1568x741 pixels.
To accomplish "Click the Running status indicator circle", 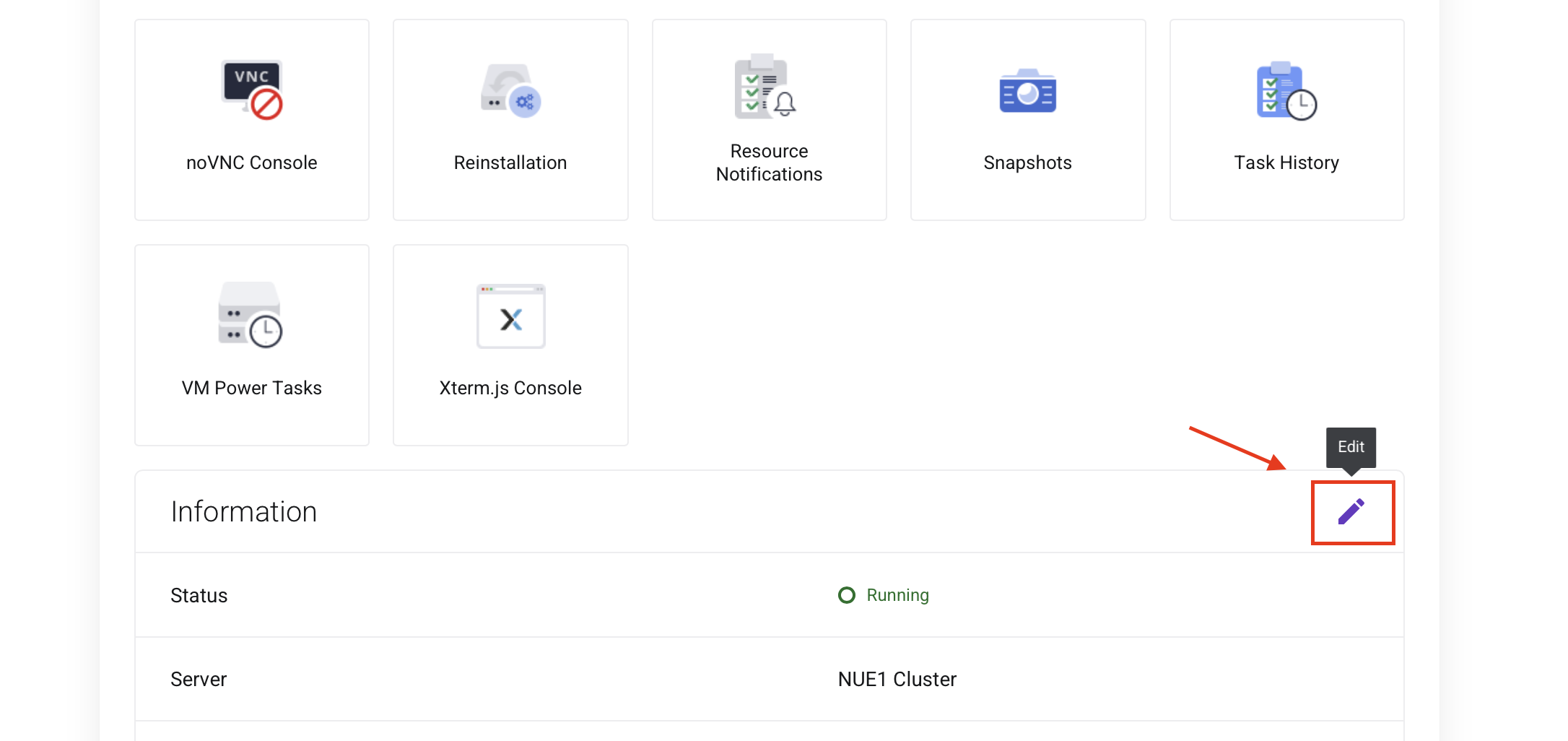I will pyautogui.click(x=846, y=595).
